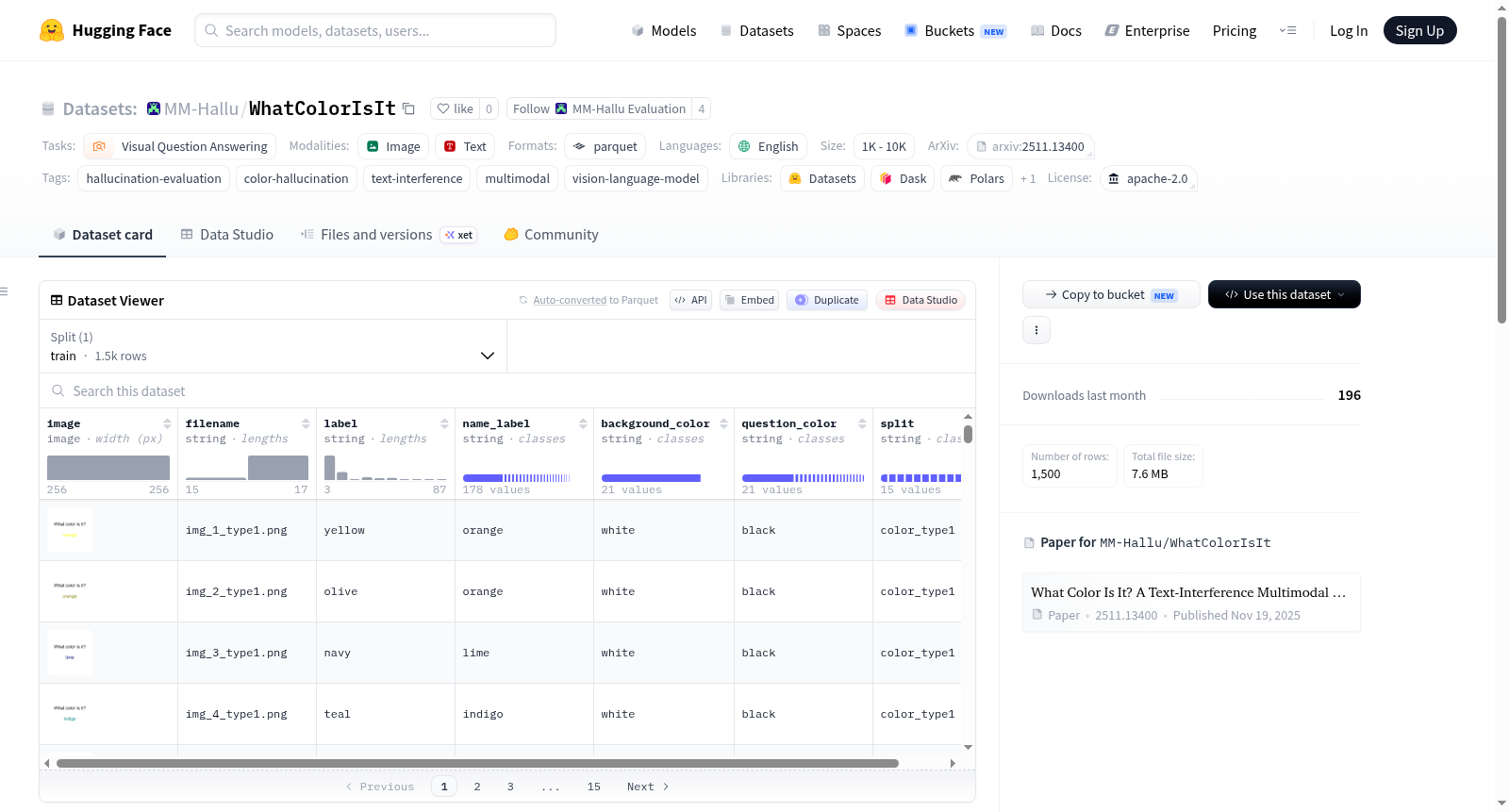This screenshot has width=1509, height=812.
Task: Sort by background_color column arrows
Action: point(723,423)
